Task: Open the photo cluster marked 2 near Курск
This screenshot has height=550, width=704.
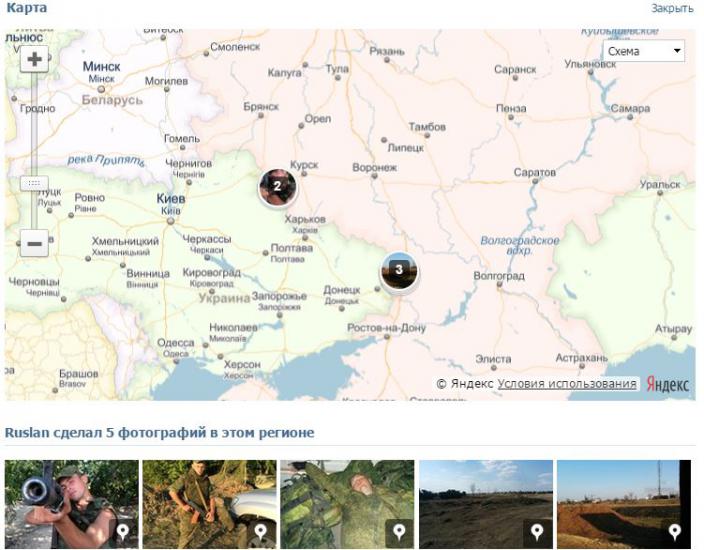Action: coord(277,187)
